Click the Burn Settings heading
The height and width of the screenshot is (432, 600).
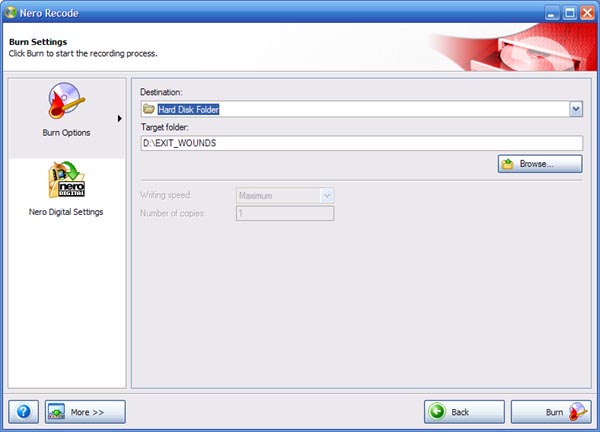click(x=38, y=42)
